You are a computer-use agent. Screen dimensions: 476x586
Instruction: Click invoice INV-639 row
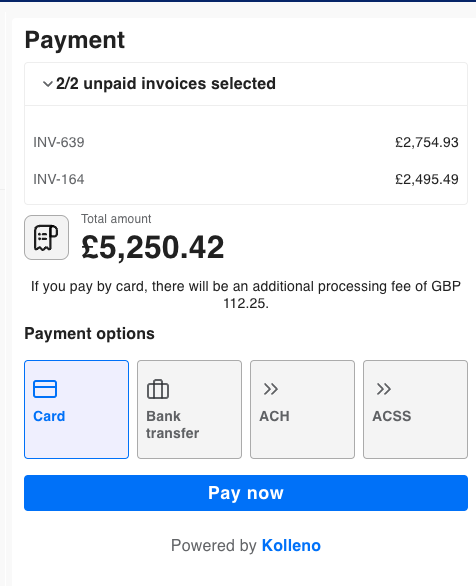point(246,142)
